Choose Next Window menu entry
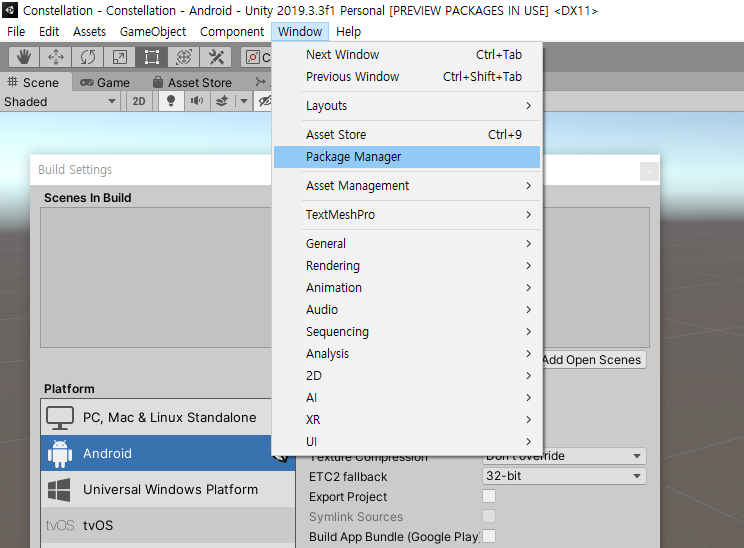The height and width of the screenshot is (548, 744). 407,55
